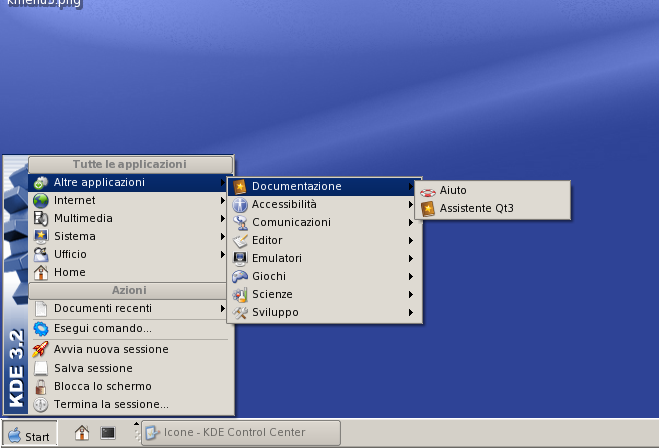This screenshot has width=659, height=448.
Task: Open the Comunicazioni submenu arrow
Action: click(411, 223)
